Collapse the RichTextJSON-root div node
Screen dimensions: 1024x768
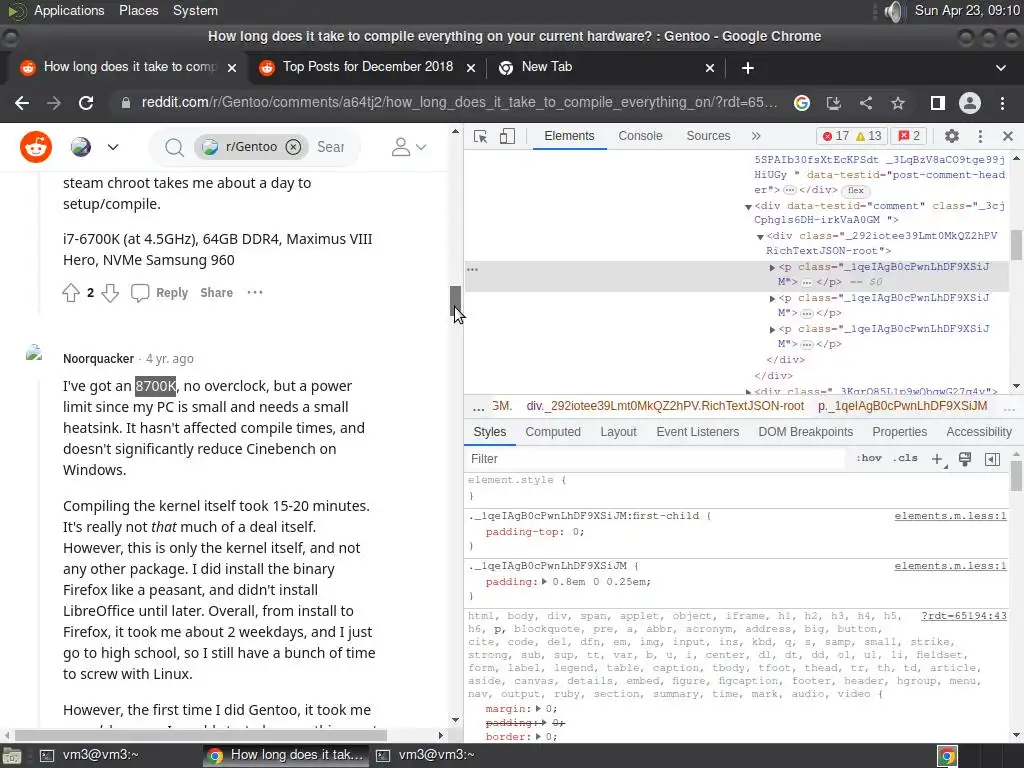click(x=760, y=236)
